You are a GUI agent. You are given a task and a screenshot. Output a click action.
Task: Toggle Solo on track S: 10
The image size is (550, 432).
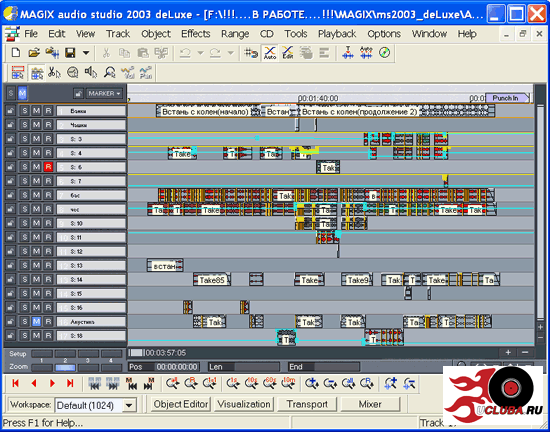click(x=24, y=223)
